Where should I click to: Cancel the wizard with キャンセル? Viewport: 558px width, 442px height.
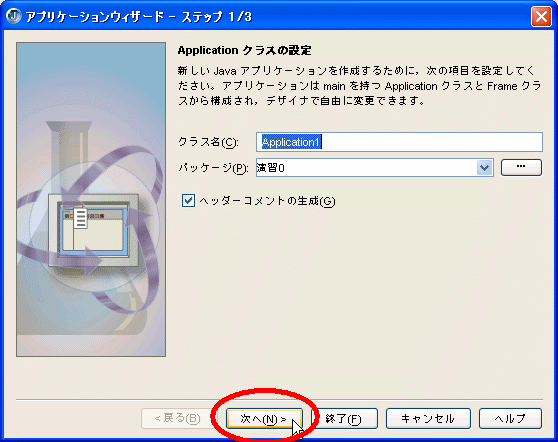pos(428,419)
